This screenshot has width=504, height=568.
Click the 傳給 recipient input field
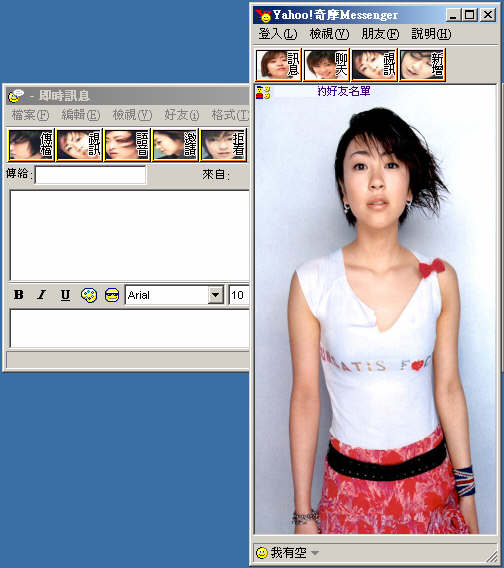[91, 175]
